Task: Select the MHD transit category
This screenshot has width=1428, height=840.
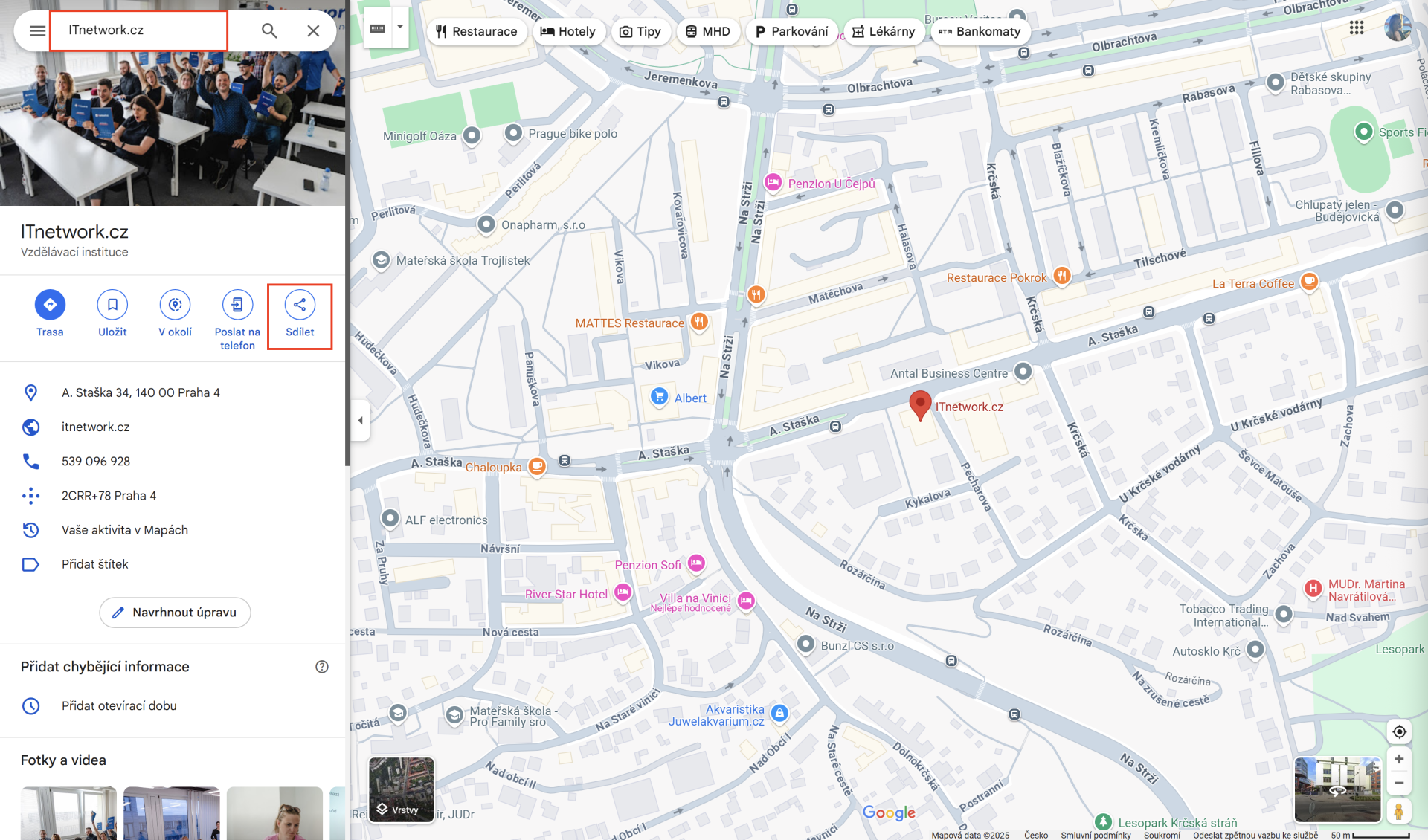Action: click(708, 31)
